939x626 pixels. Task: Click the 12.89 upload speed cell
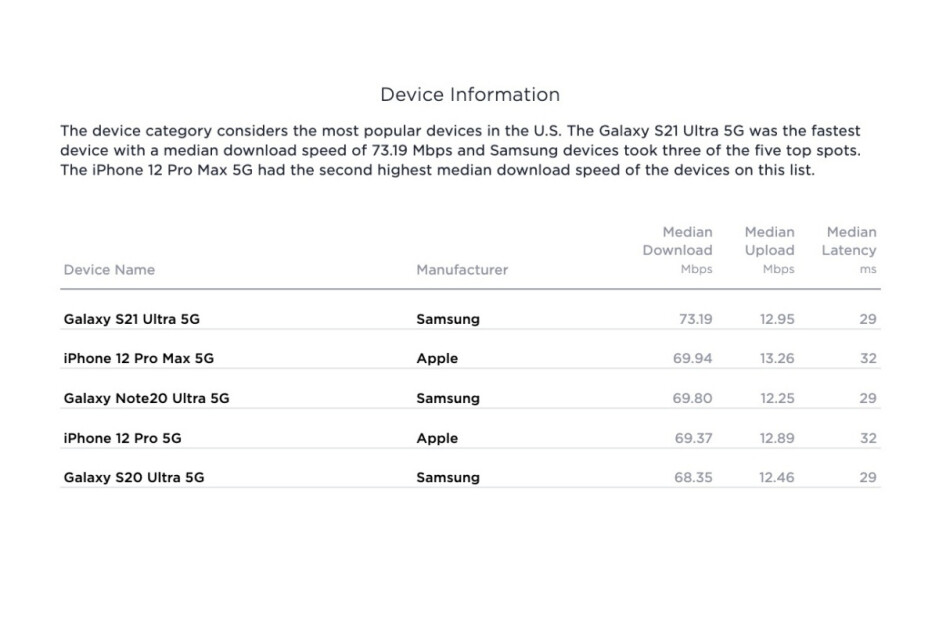pos(777,438)
